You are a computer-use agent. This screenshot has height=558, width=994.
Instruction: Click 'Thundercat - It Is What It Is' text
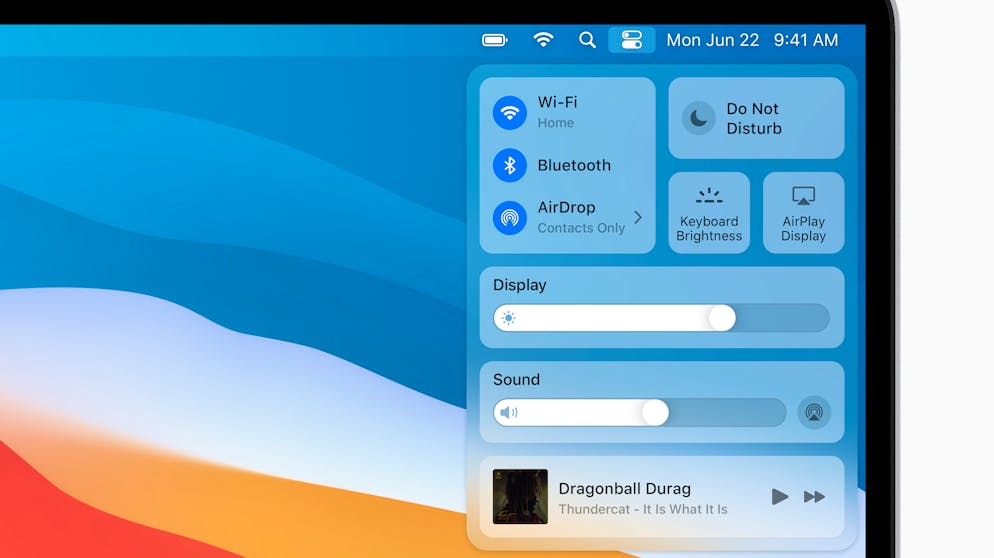[643, 509]
